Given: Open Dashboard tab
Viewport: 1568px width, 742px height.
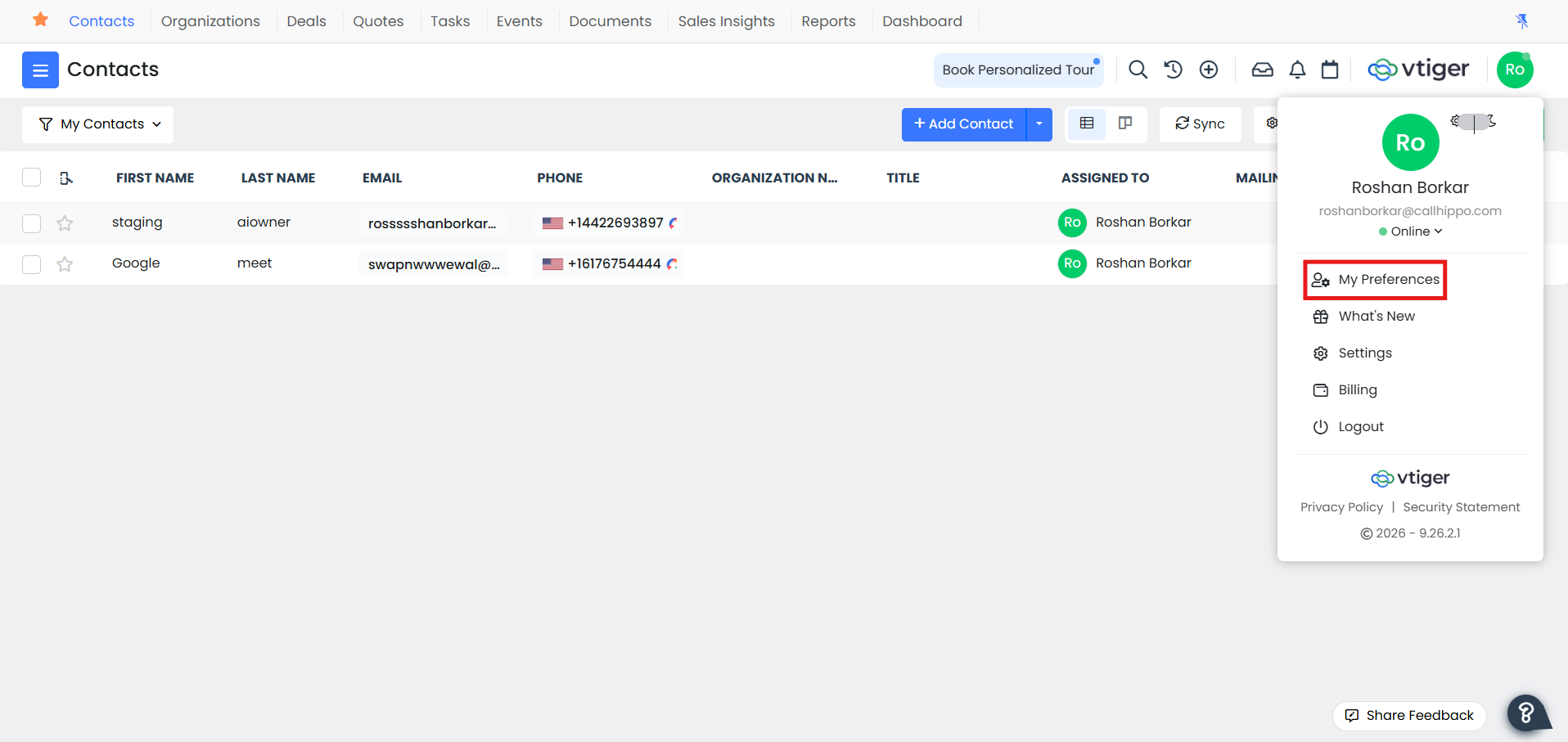Looking at the screenshot, I should [x=922, y=21].
